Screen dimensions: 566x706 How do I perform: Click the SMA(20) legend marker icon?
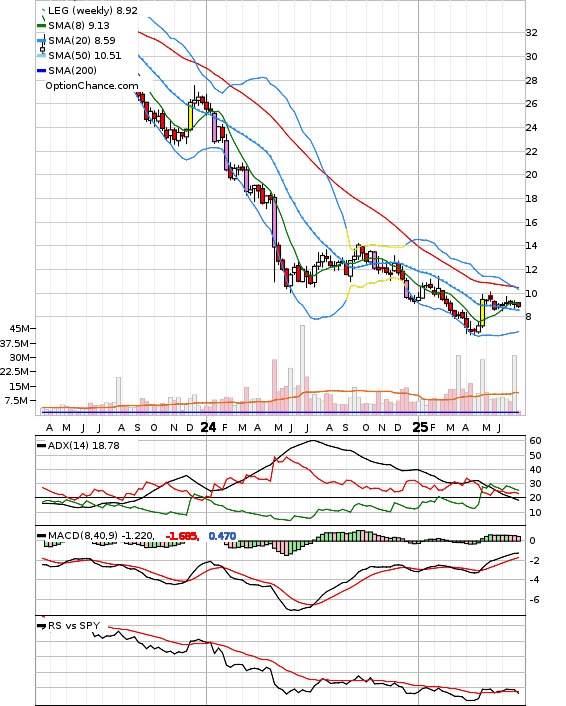coord(42,43)
